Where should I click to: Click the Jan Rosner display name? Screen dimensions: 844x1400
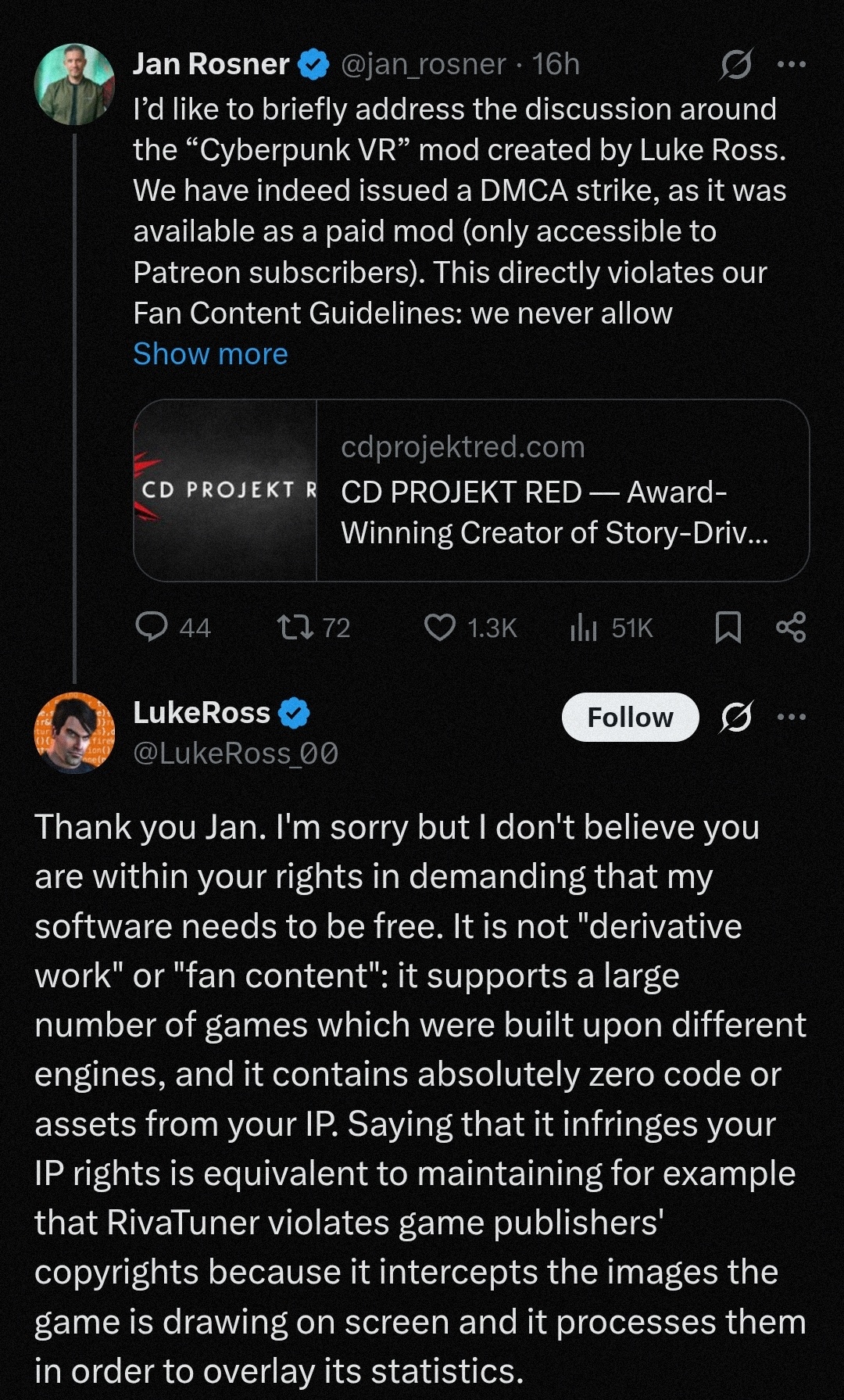pyautogui.click(x=211, y=64)
